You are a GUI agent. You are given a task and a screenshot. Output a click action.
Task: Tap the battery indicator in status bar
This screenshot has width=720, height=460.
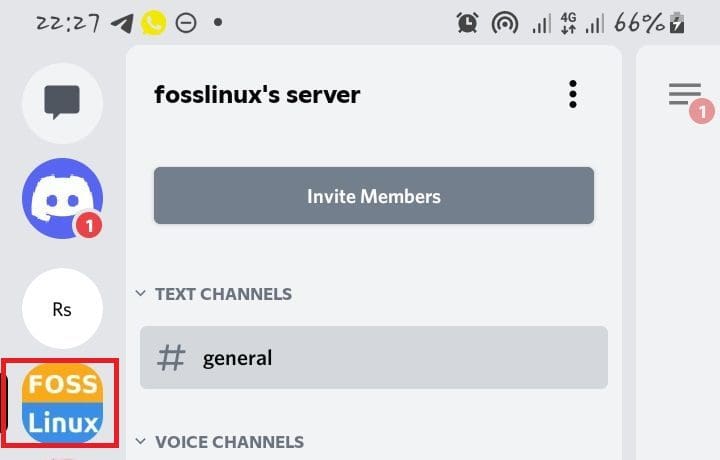677,23
